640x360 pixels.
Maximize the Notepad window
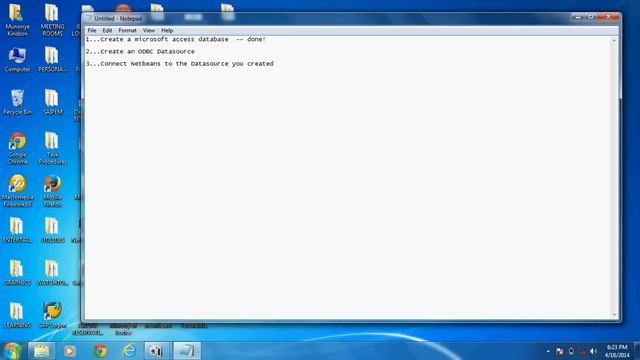tap(590, 17)
